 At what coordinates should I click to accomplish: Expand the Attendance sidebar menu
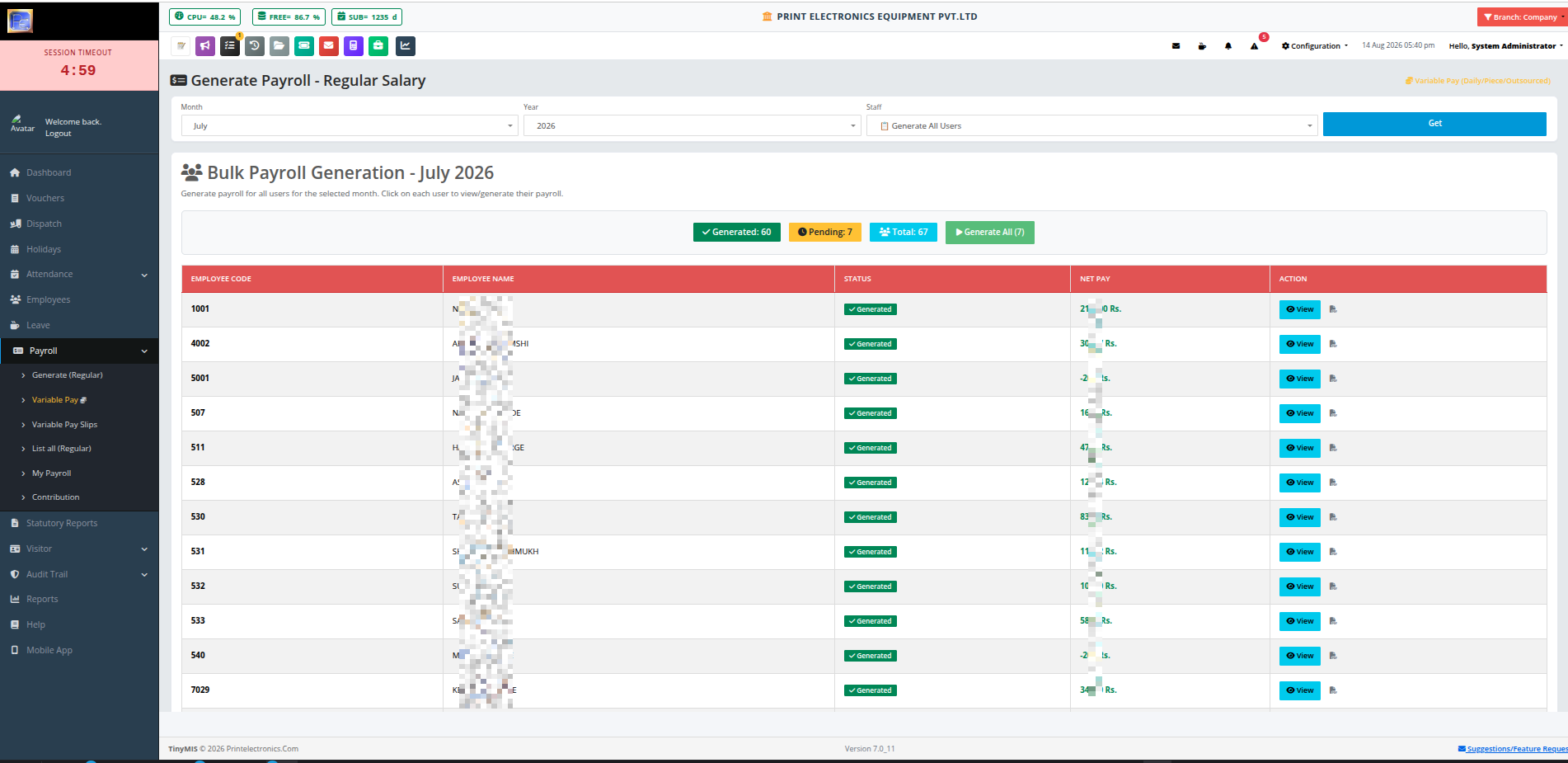[79, 274]
